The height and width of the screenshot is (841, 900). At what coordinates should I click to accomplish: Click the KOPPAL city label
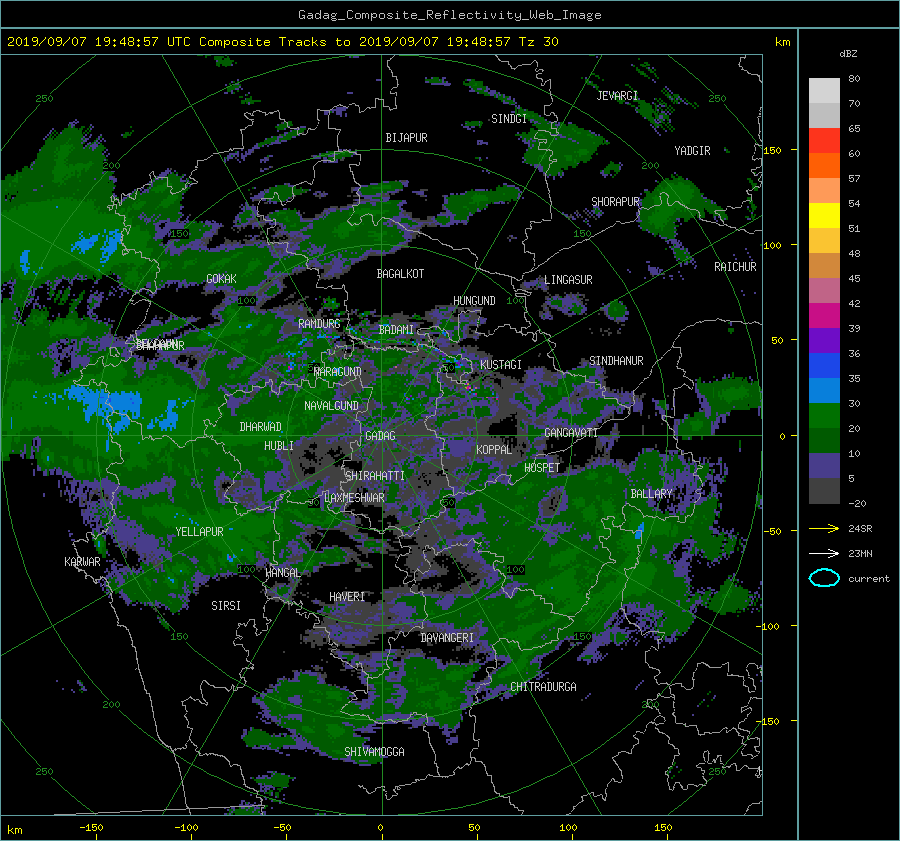click(x=494, y=449)
